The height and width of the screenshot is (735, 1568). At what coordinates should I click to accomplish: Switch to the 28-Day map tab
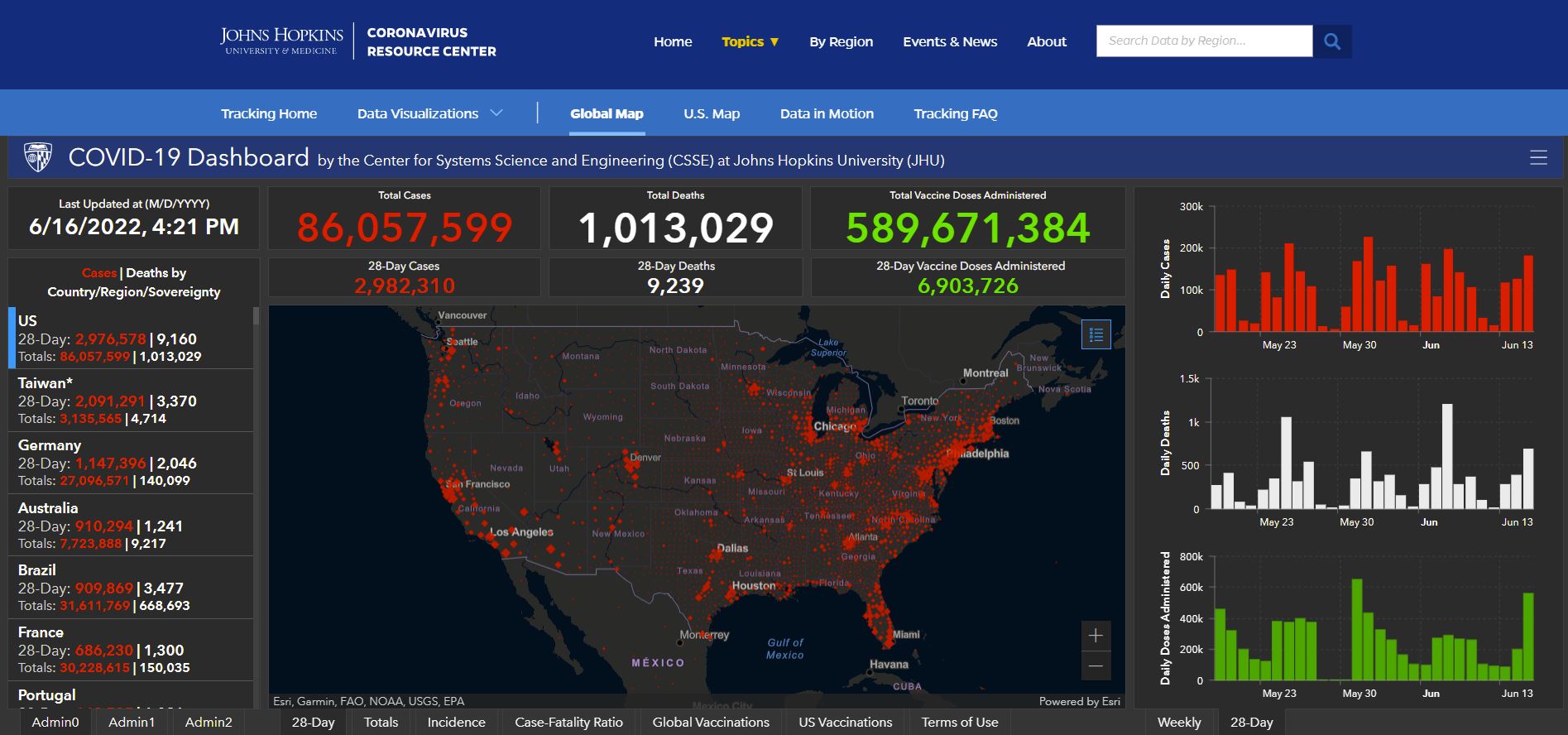(313, 722)
